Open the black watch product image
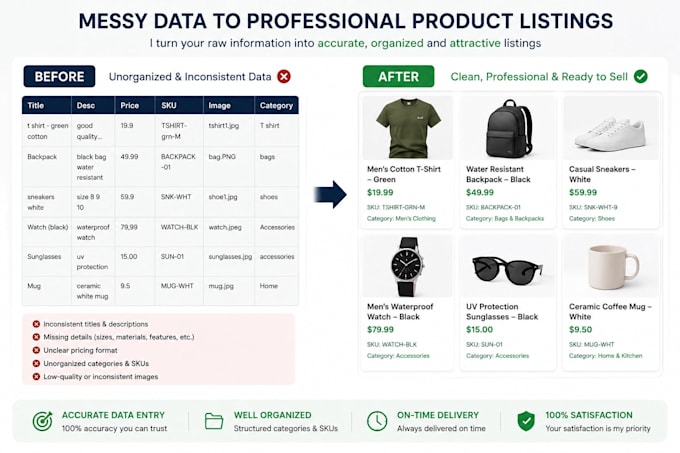The image size is (680, 453). pyautogui.click(x=407, y=266)
